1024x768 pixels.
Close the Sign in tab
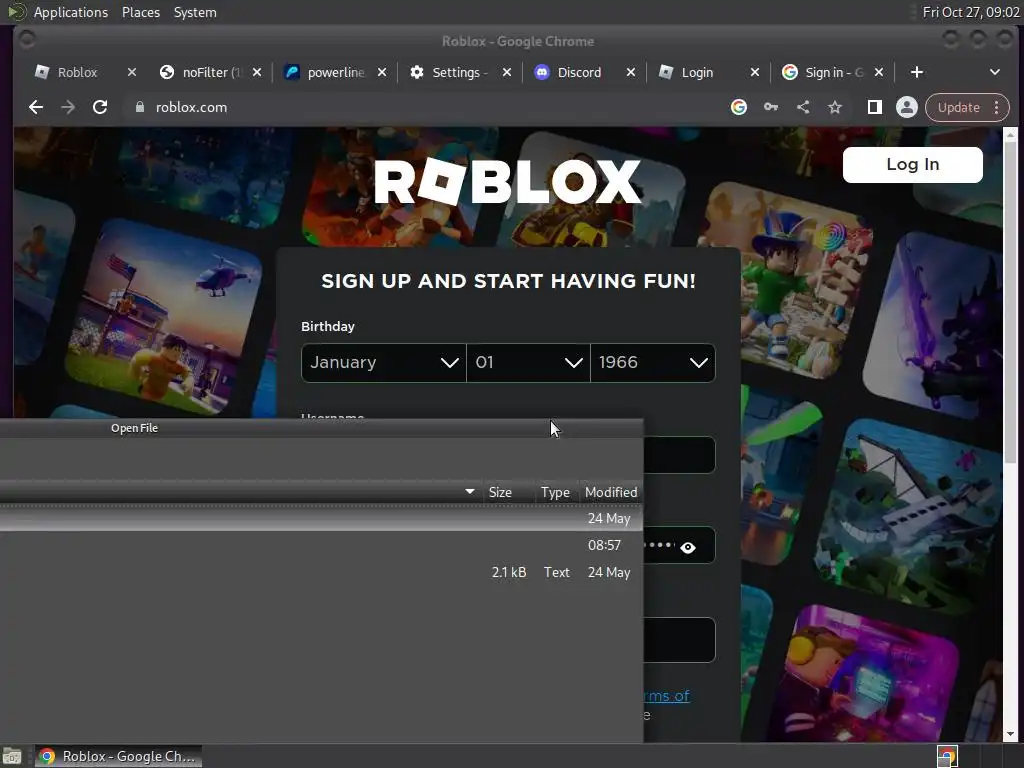point(879,72)
